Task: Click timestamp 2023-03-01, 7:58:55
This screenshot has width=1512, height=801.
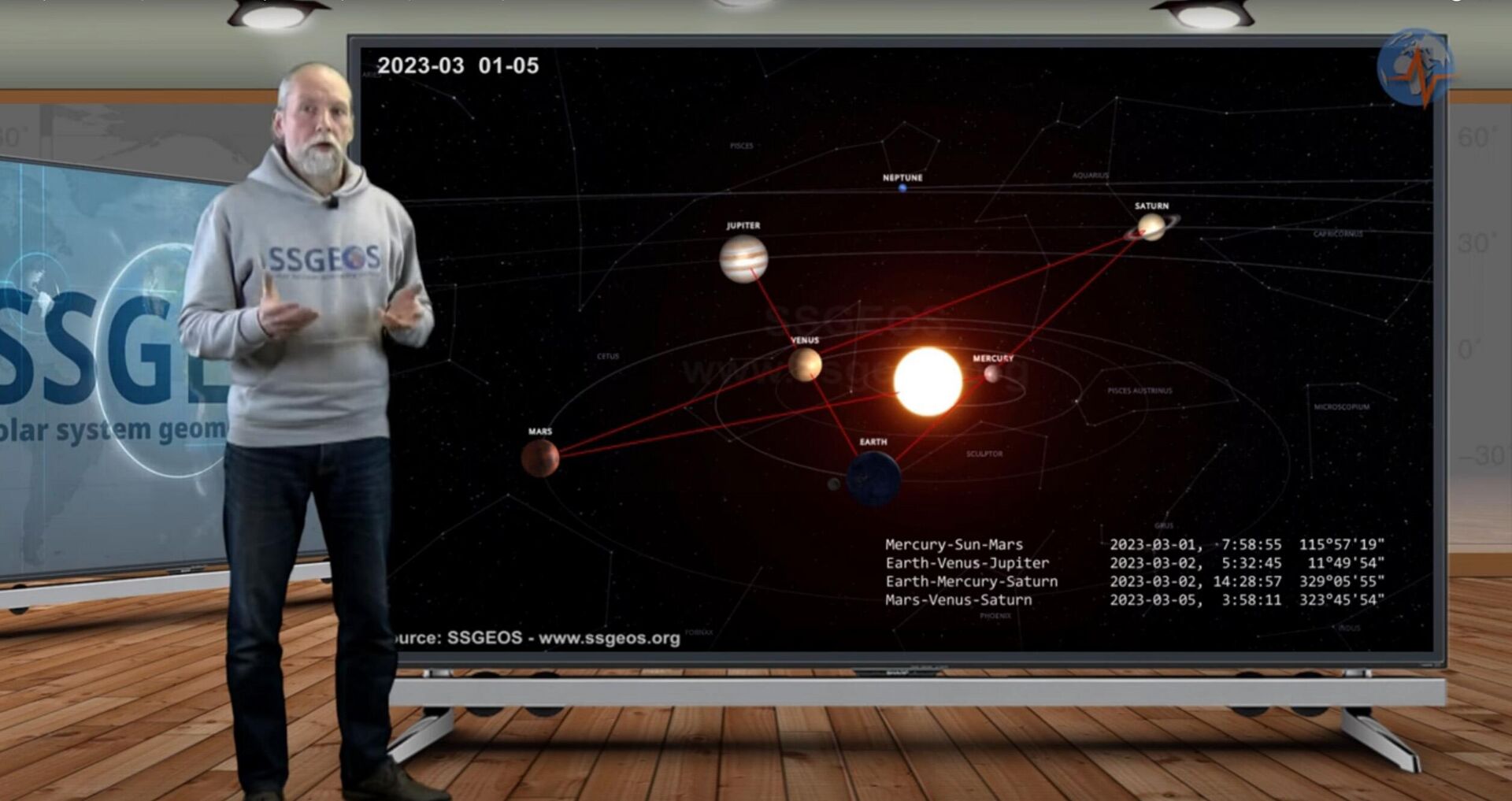Action: pyautogui.click(x=1195, y=544)
